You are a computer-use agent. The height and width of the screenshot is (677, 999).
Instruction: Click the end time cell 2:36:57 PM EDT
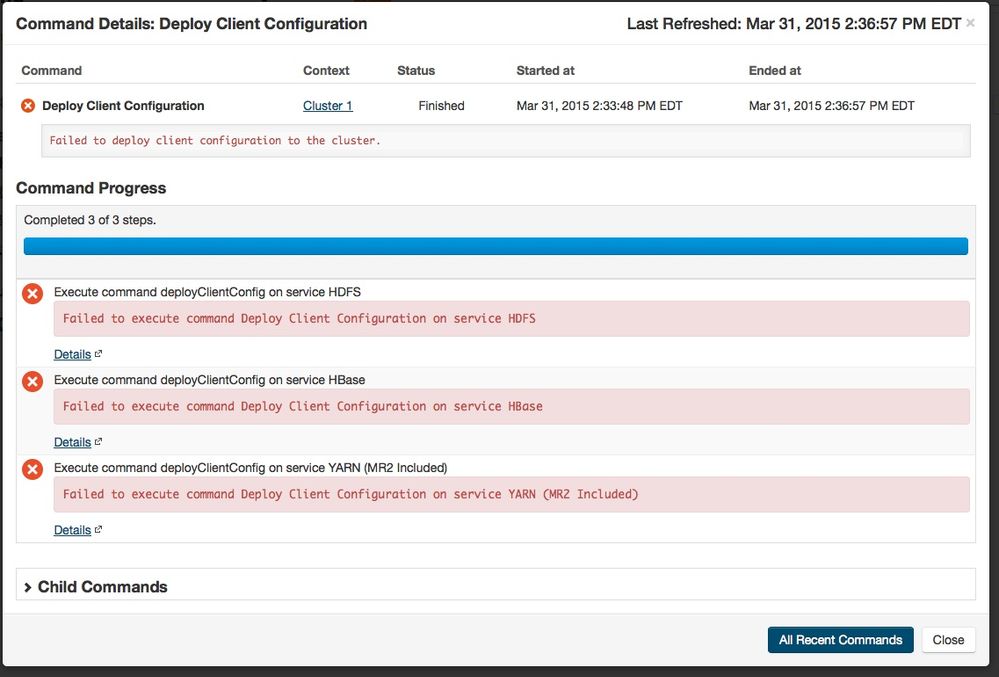pyautogui.click(x=831, y=106)
